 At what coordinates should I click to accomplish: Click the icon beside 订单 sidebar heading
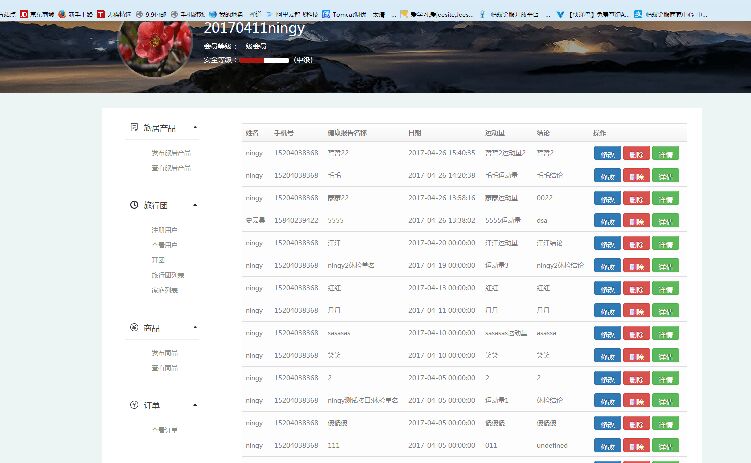134,405
